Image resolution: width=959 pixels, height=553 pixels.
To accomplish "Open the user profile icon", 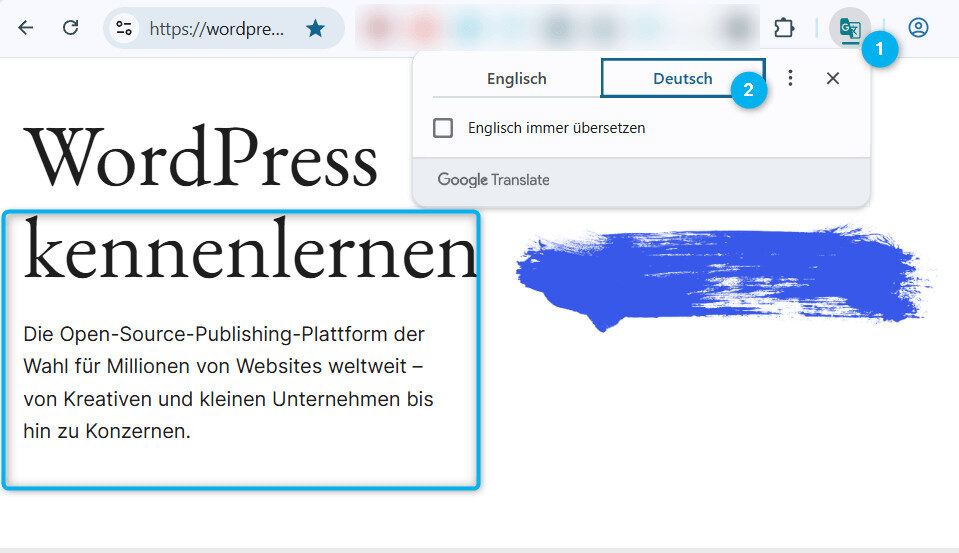I will [x=918, y=28].
